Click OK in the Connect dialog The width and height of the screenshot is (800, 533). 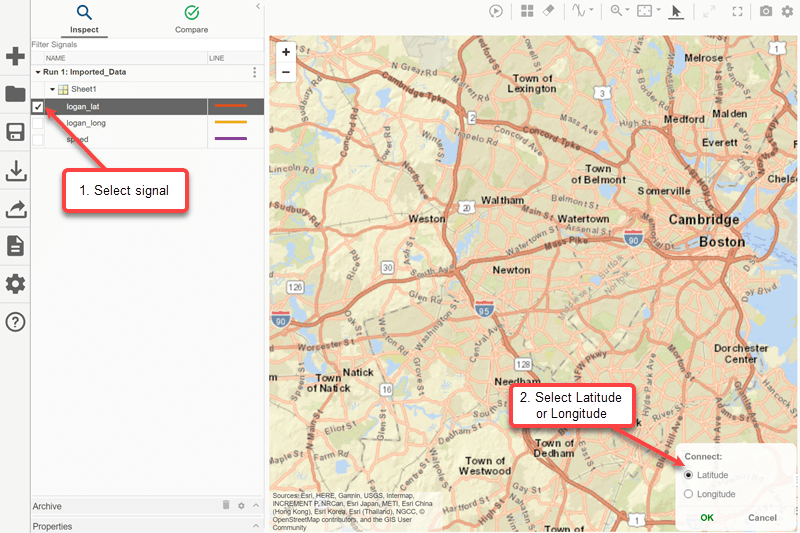(707, 518)
